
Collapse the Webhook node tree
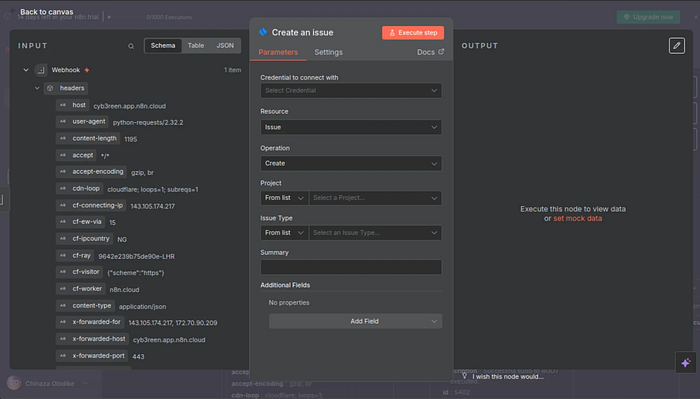pos(26,70)
